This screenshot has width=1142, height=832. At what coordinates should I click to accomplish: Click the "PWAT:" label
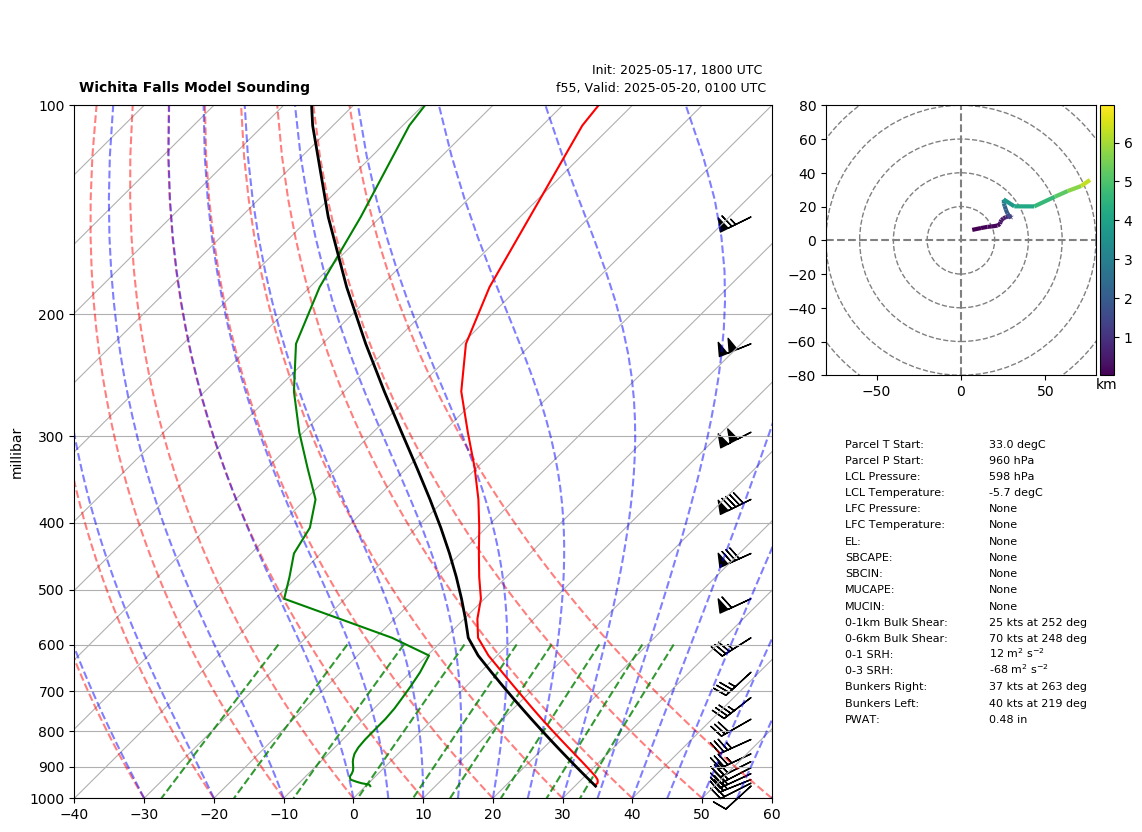pyautogui.click(x=862, y=719)
